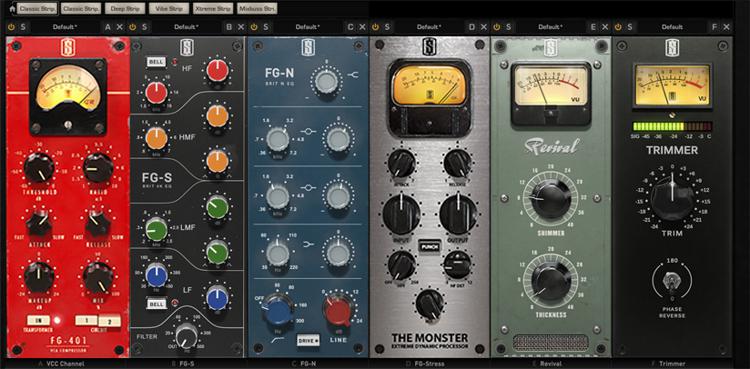
Task: Bypass slot A with its power icon
Action: point(11,27)
